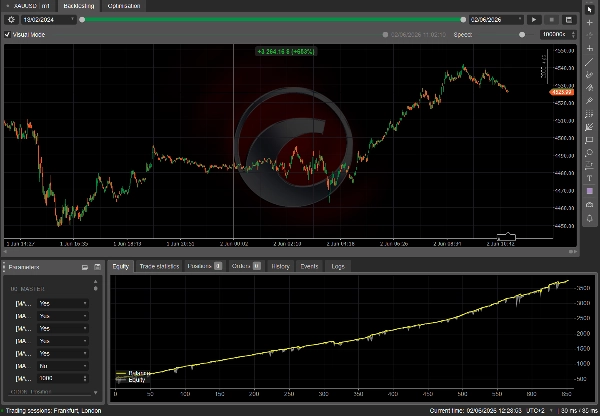Image resolution: width=600 pixels, height=416 pixels.
Task: Open the Equity tab
Action: tap(121, 266)
